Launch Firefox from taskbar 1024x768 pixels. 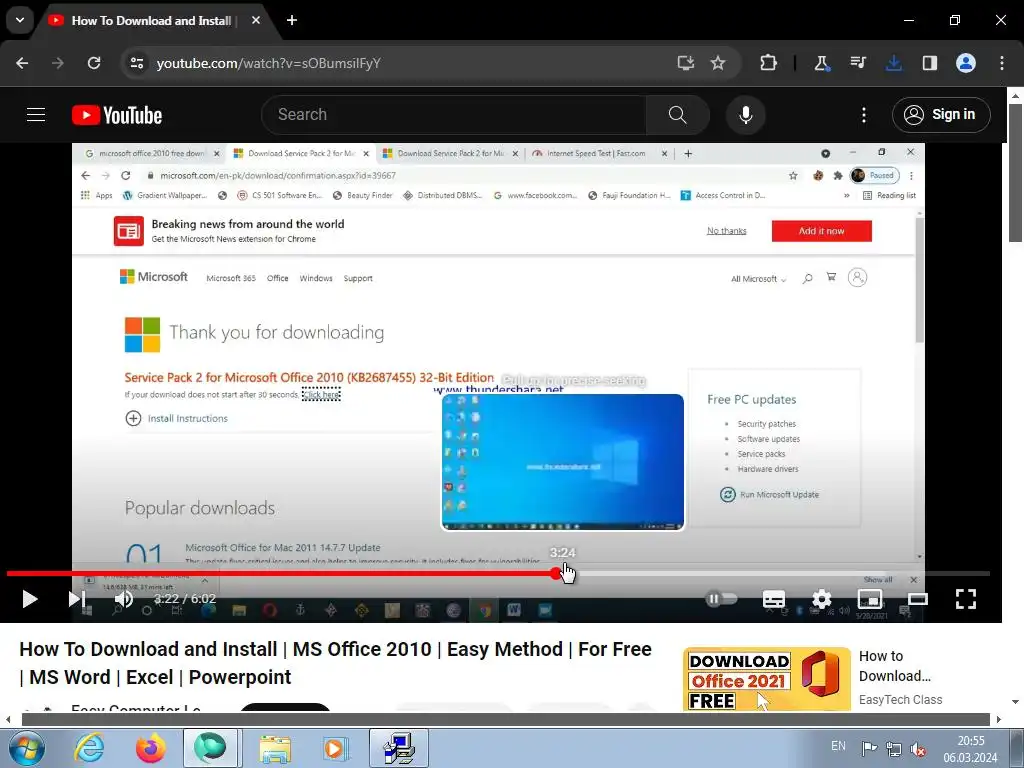click(x=150, y=748)
